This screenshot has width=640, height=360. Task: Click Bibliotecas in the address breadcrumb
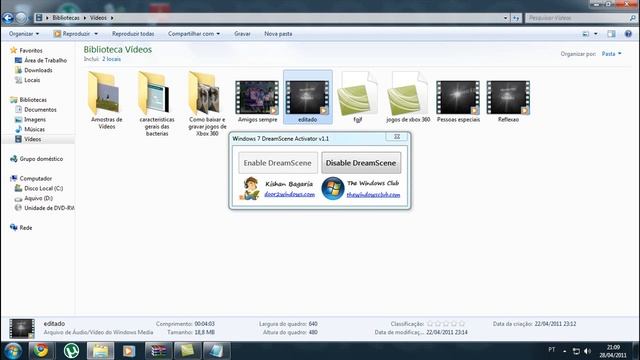click(x=66, y=18)
